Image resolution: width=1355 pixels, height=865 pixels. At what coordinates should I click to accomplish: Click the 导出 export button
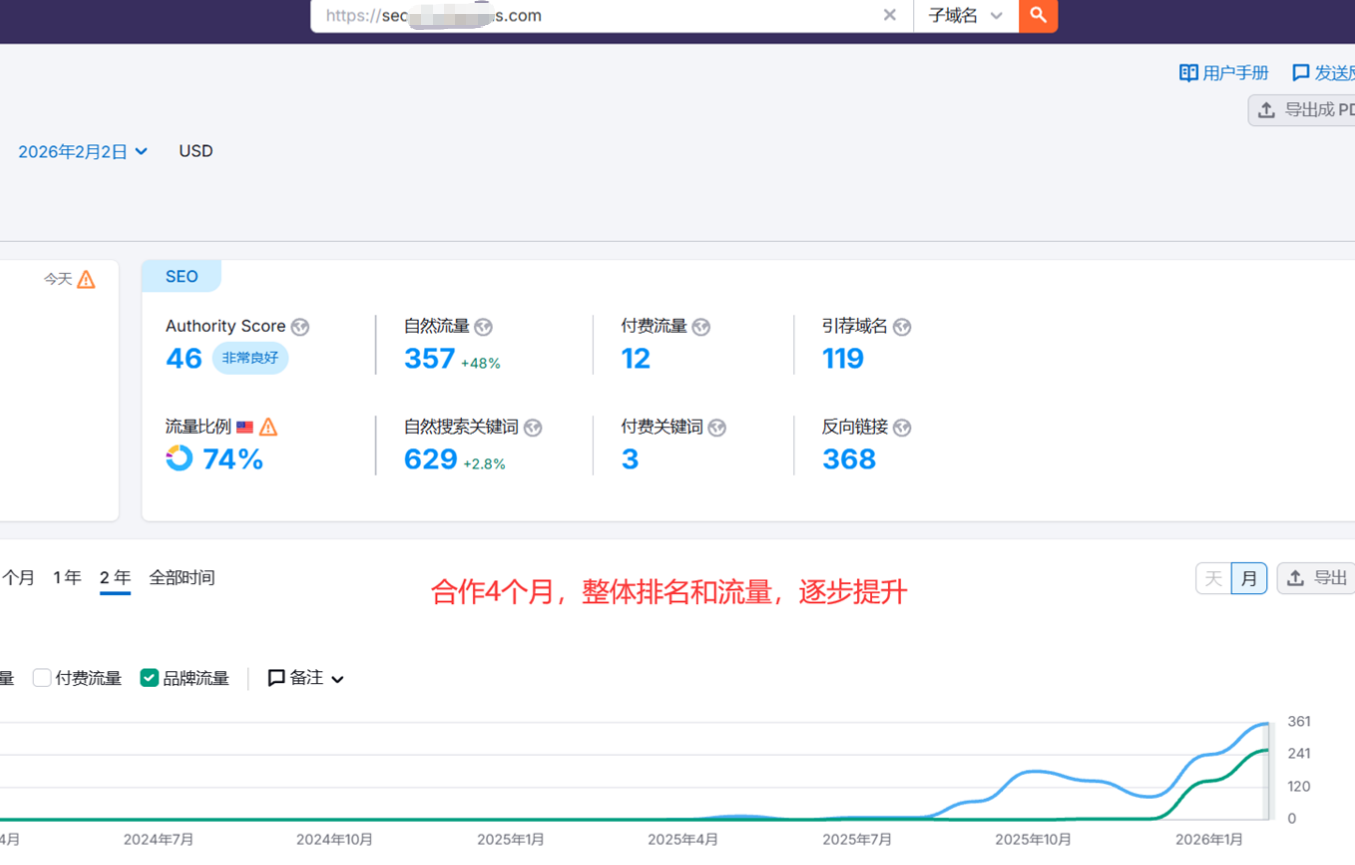point(1318,578)
